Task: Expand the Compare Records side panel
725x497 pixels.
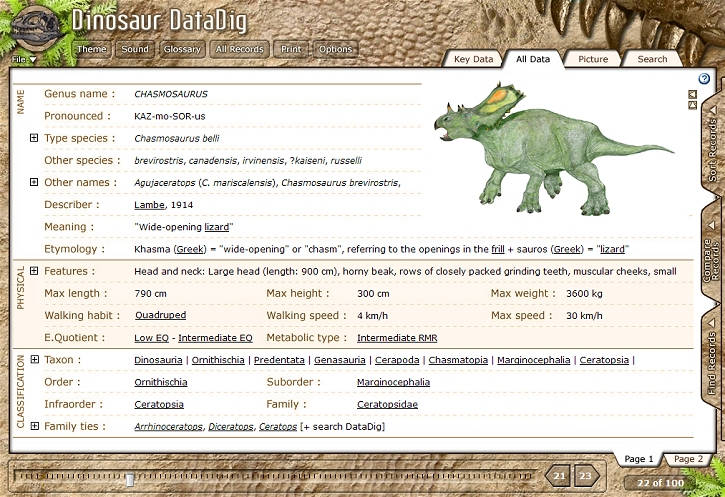Action: pyautogui.click(x=713, y=253)
